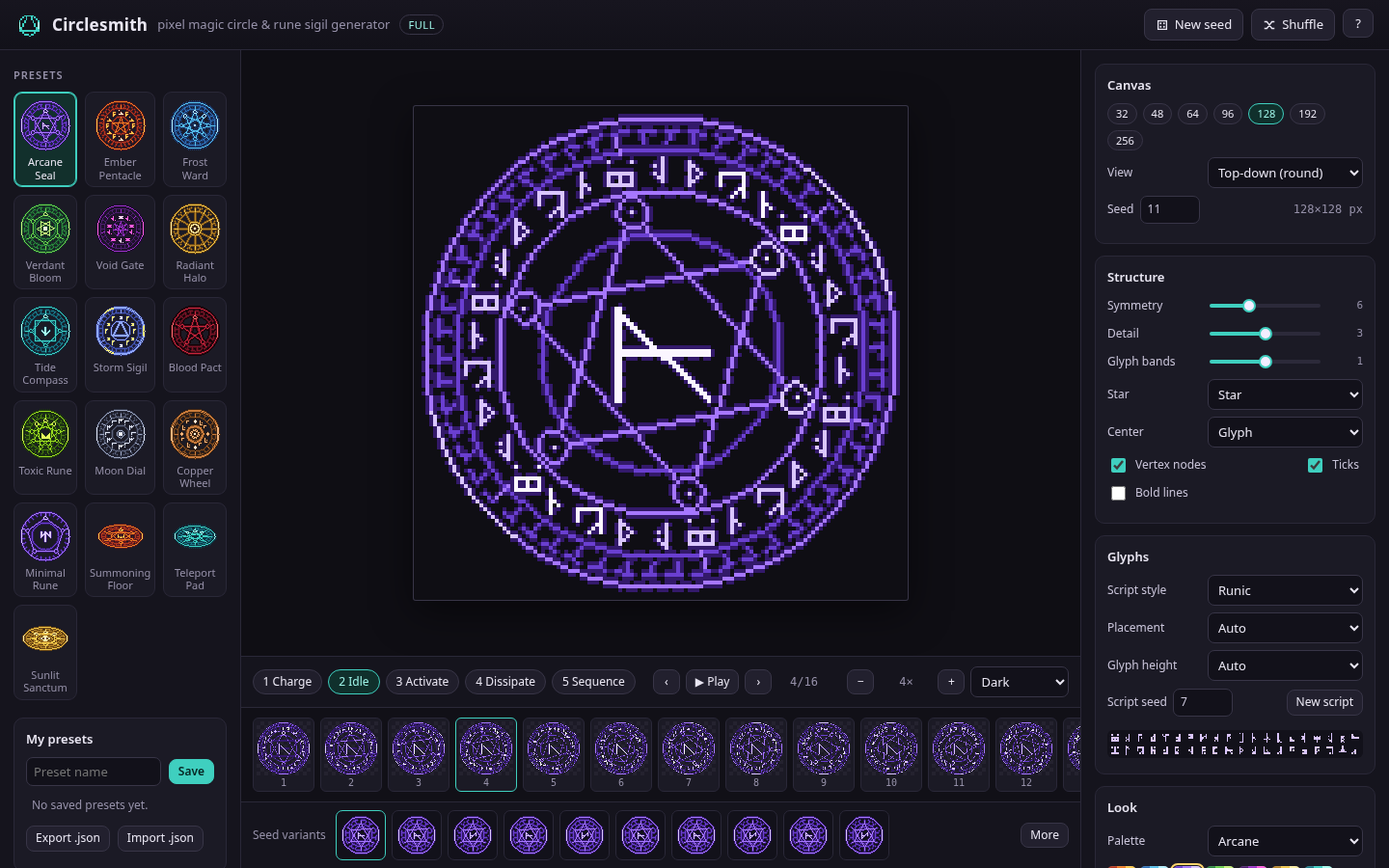The image size is (1389, 868).
Task: Pick the Toxic Rune preset icon
Action: tap(45, 434)
